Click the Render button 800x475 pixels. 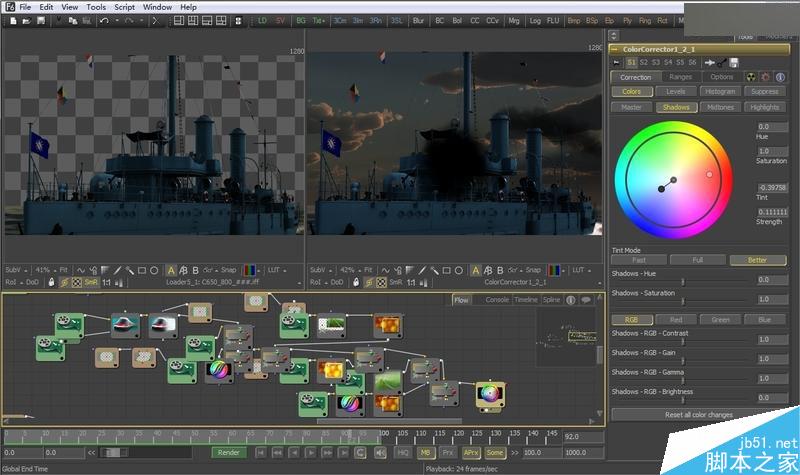[x=228, y=453]
